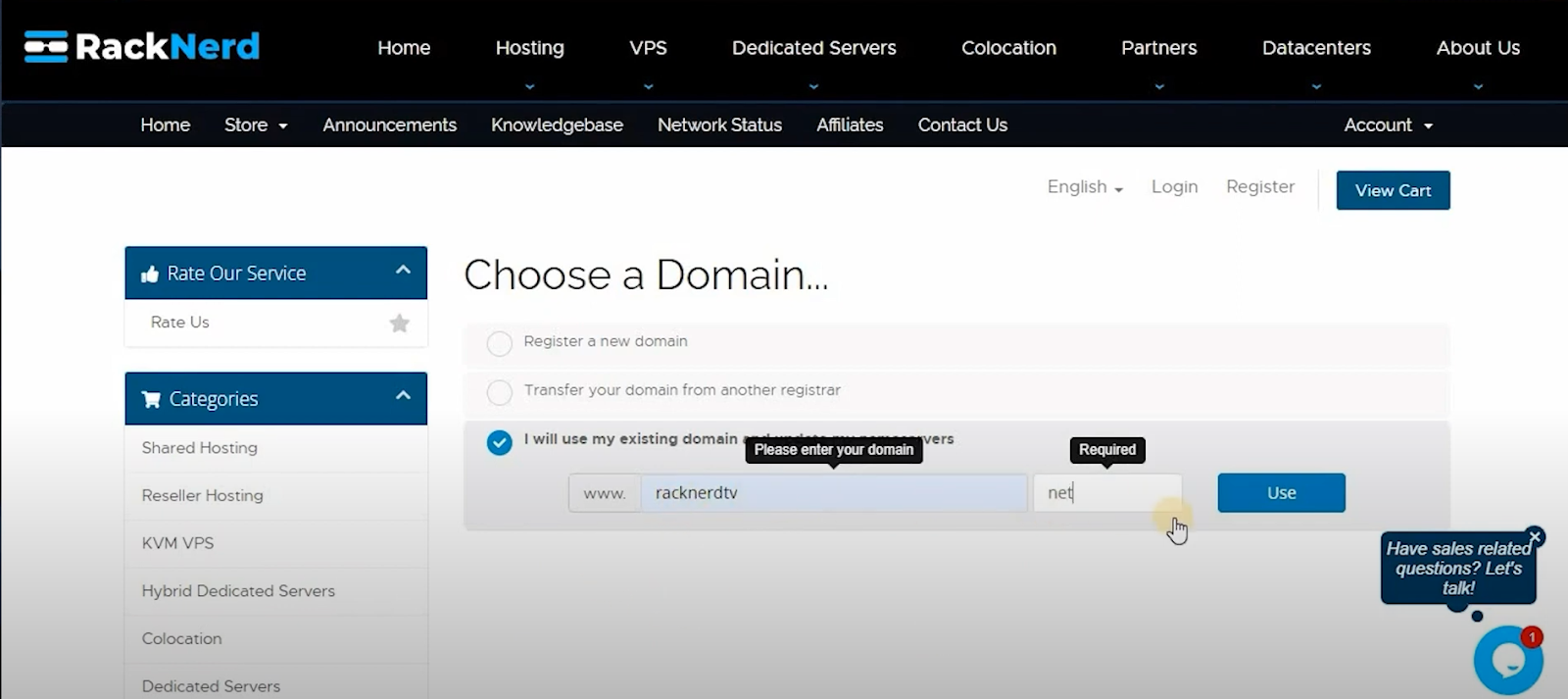Screen dimensions: 1568x699
Task: Click the Login link
Action: pyautogui.click(x=1174, y=186)
